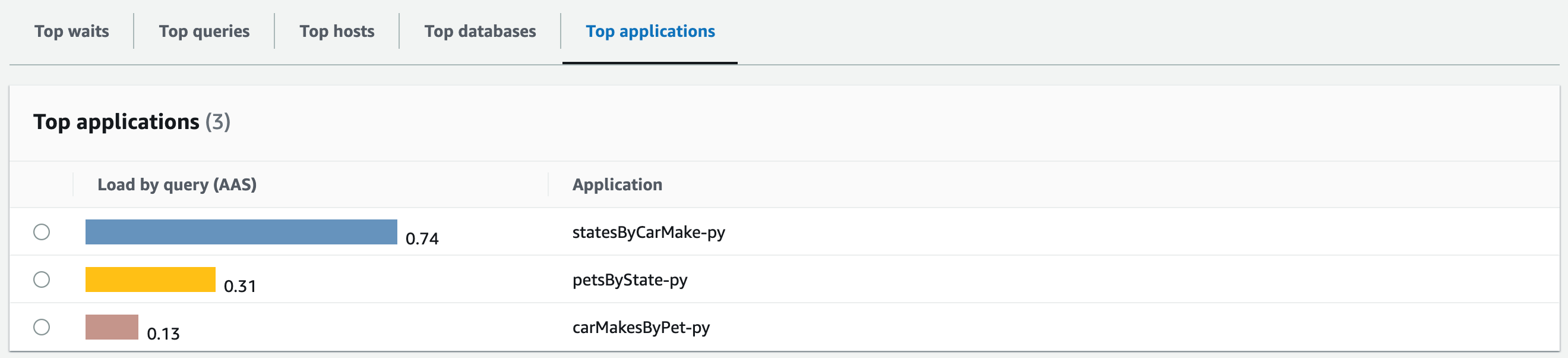Click the 0.13 load value label
The width and height of the screenshot is (1568, 358).
pyautogui.click(x=163, y=334)
